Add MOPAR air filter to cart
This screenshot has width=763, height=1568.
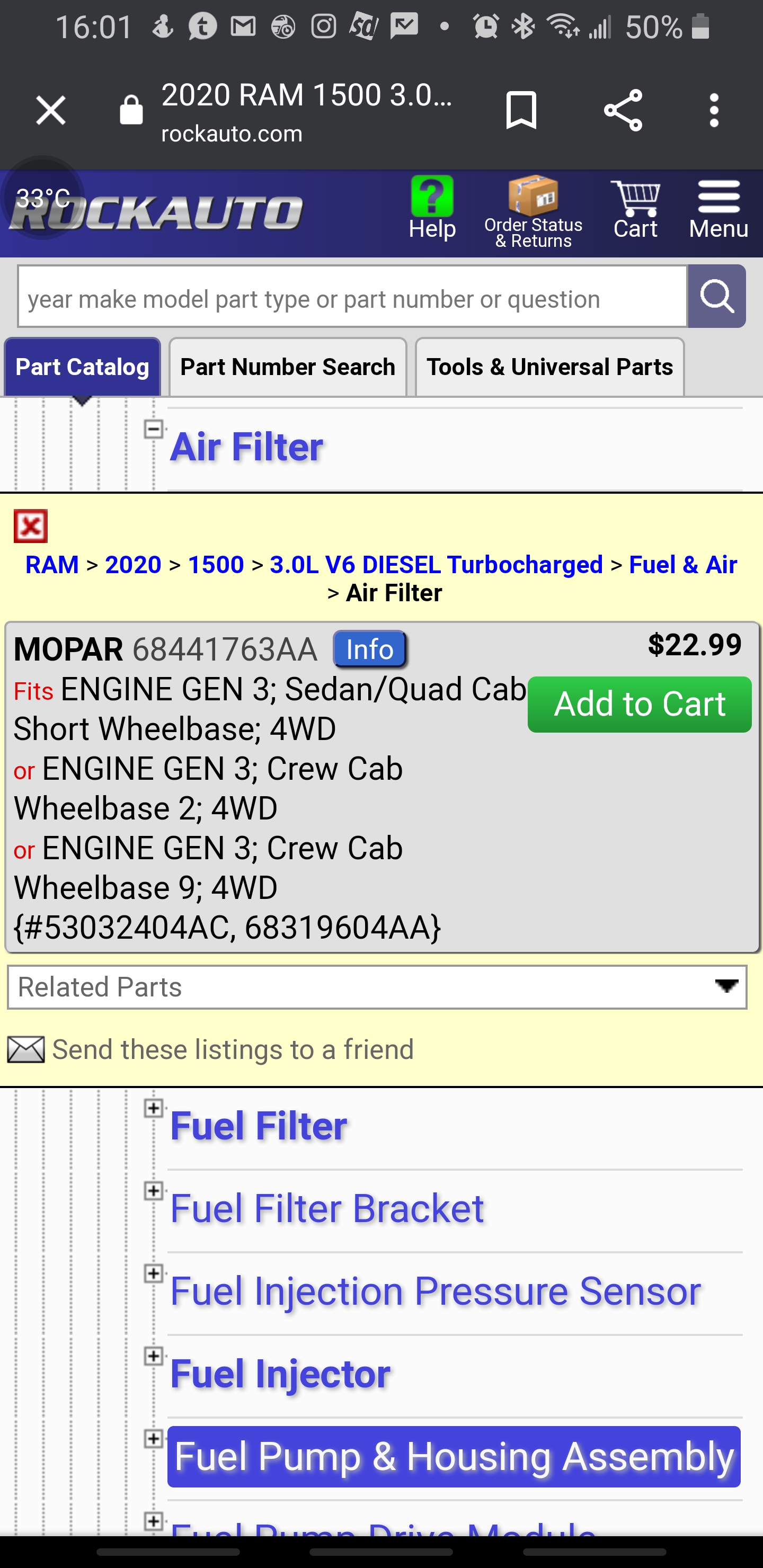(x=639, y=704)
